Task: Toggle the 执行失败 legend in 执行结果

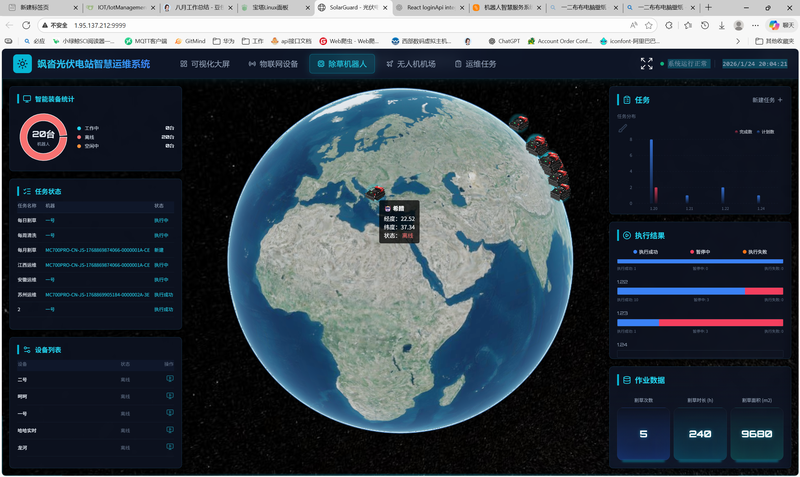Action: (755, 252)
